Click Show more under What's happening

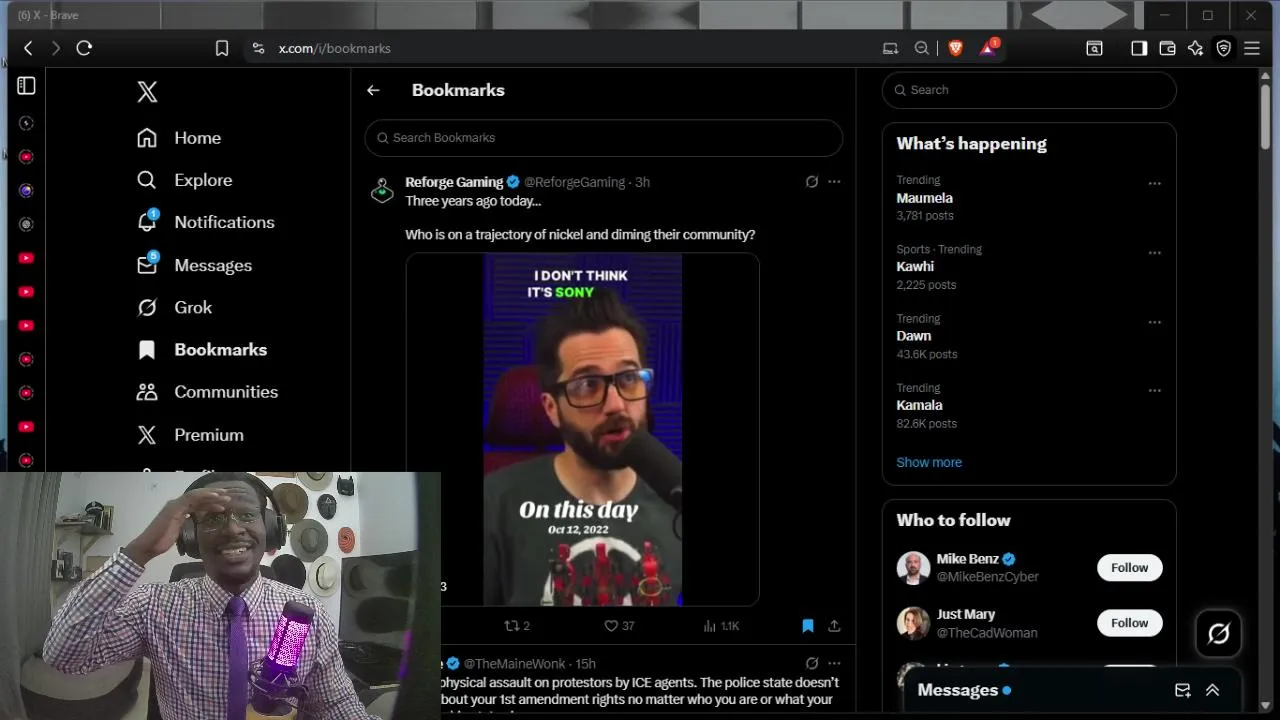(x=929, y=462)
